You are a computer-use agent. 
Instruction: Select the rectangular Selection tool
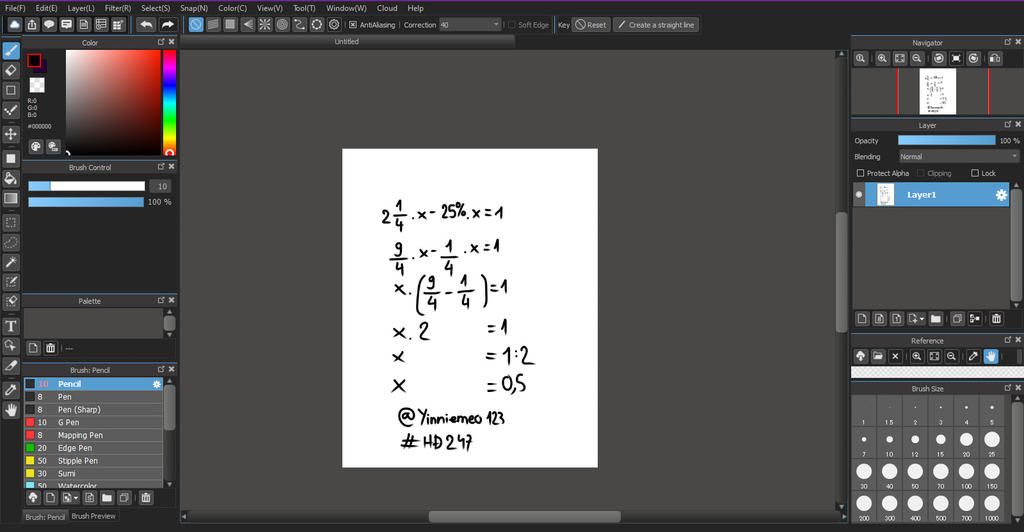point(11,223)
